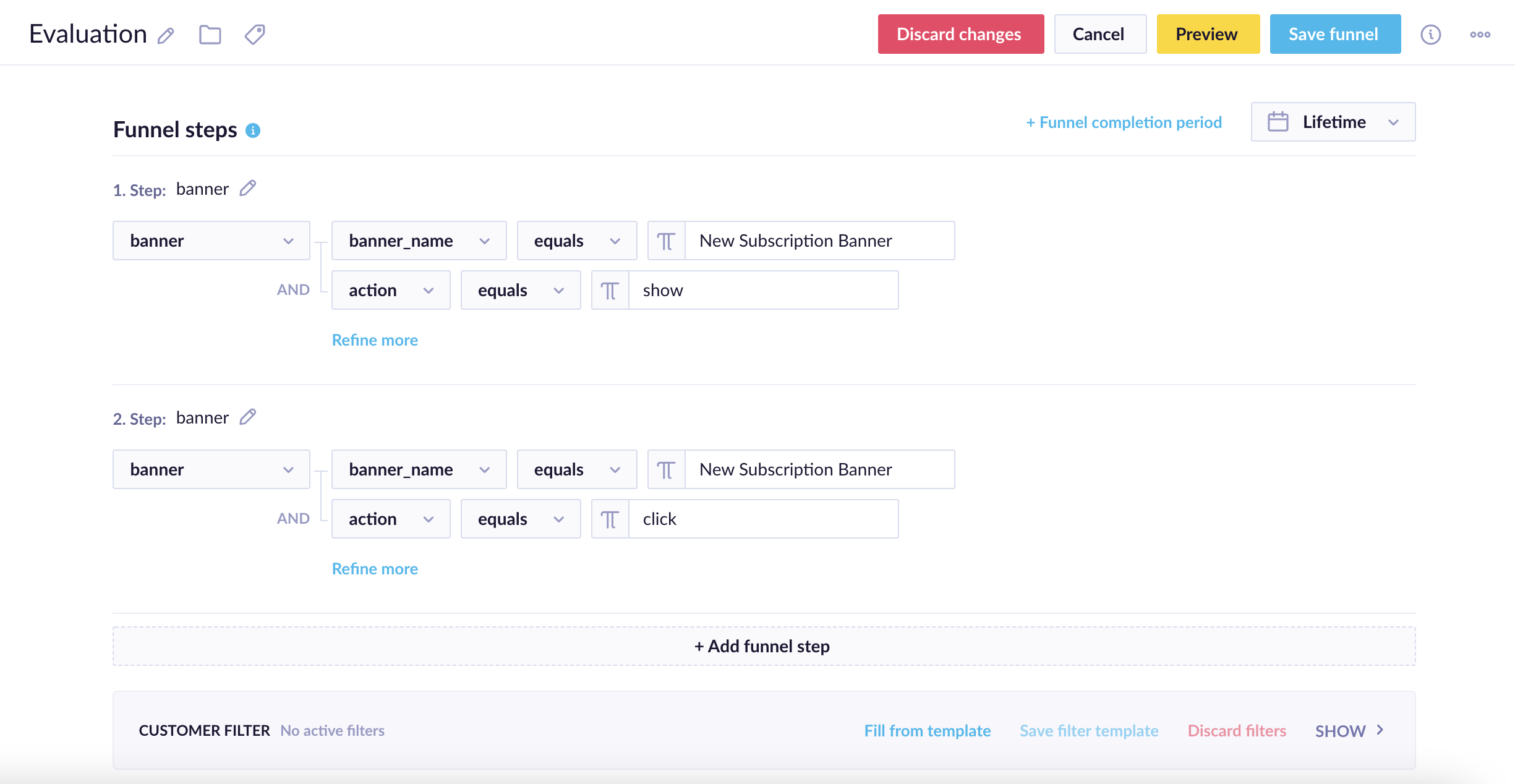This screenshot has width=1515, height=784.
Task: Open step 1 action equals operator dropdown
Action: (x=520, y=291)
